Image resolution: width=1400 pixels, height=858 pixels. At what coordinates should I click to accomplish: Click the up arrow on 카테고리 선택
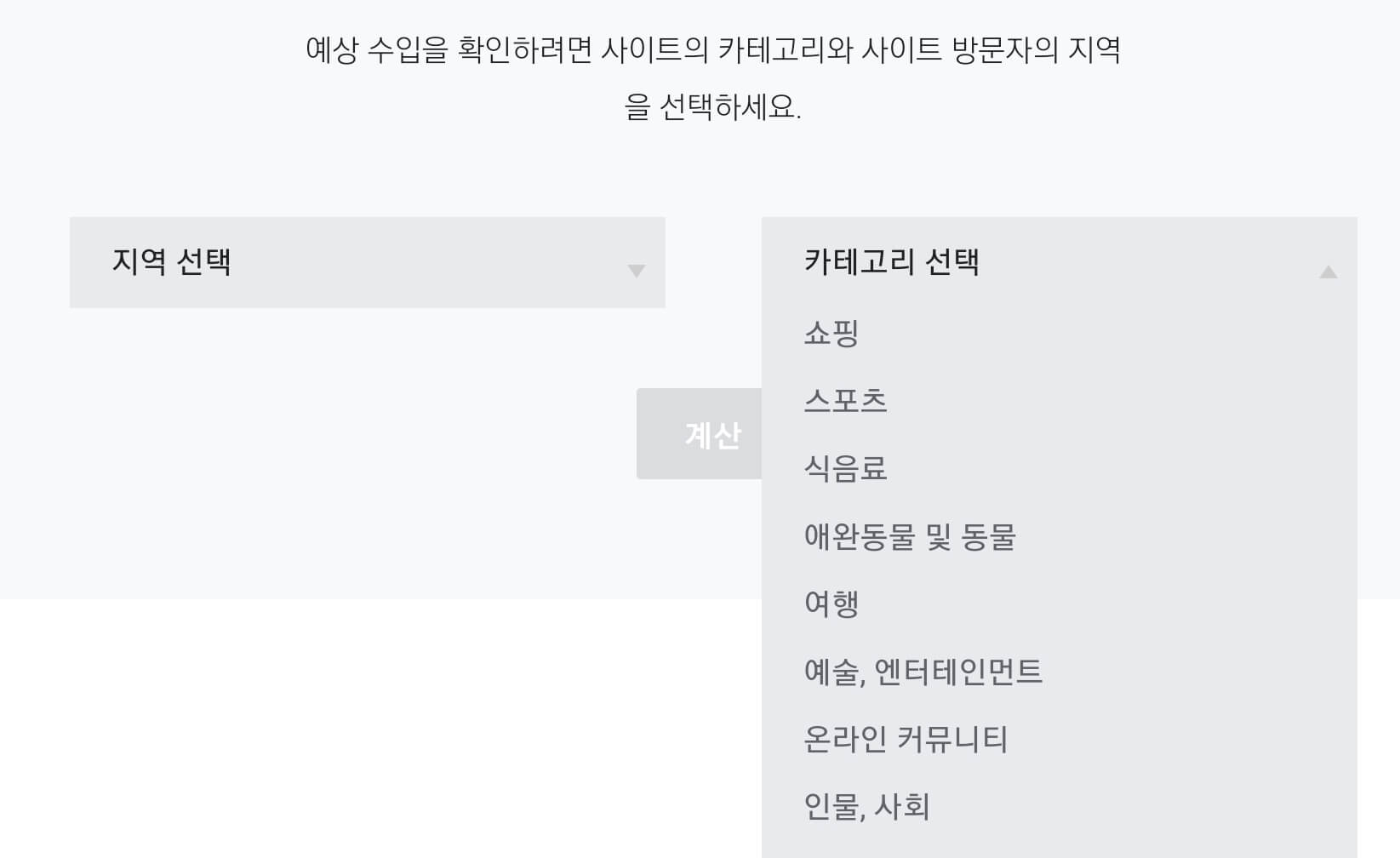coord(1329,272)
